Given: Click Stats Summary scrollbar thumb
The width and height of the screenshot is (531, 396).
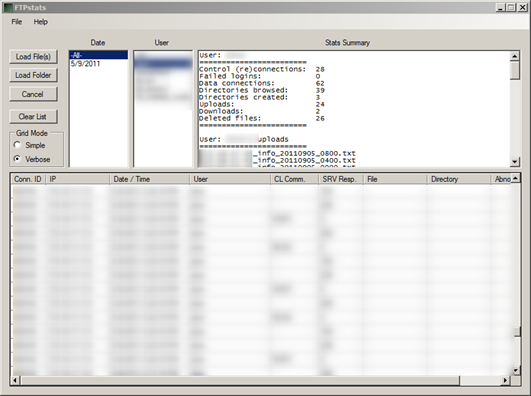Looking at the screenshot, I should pos(514,70).
